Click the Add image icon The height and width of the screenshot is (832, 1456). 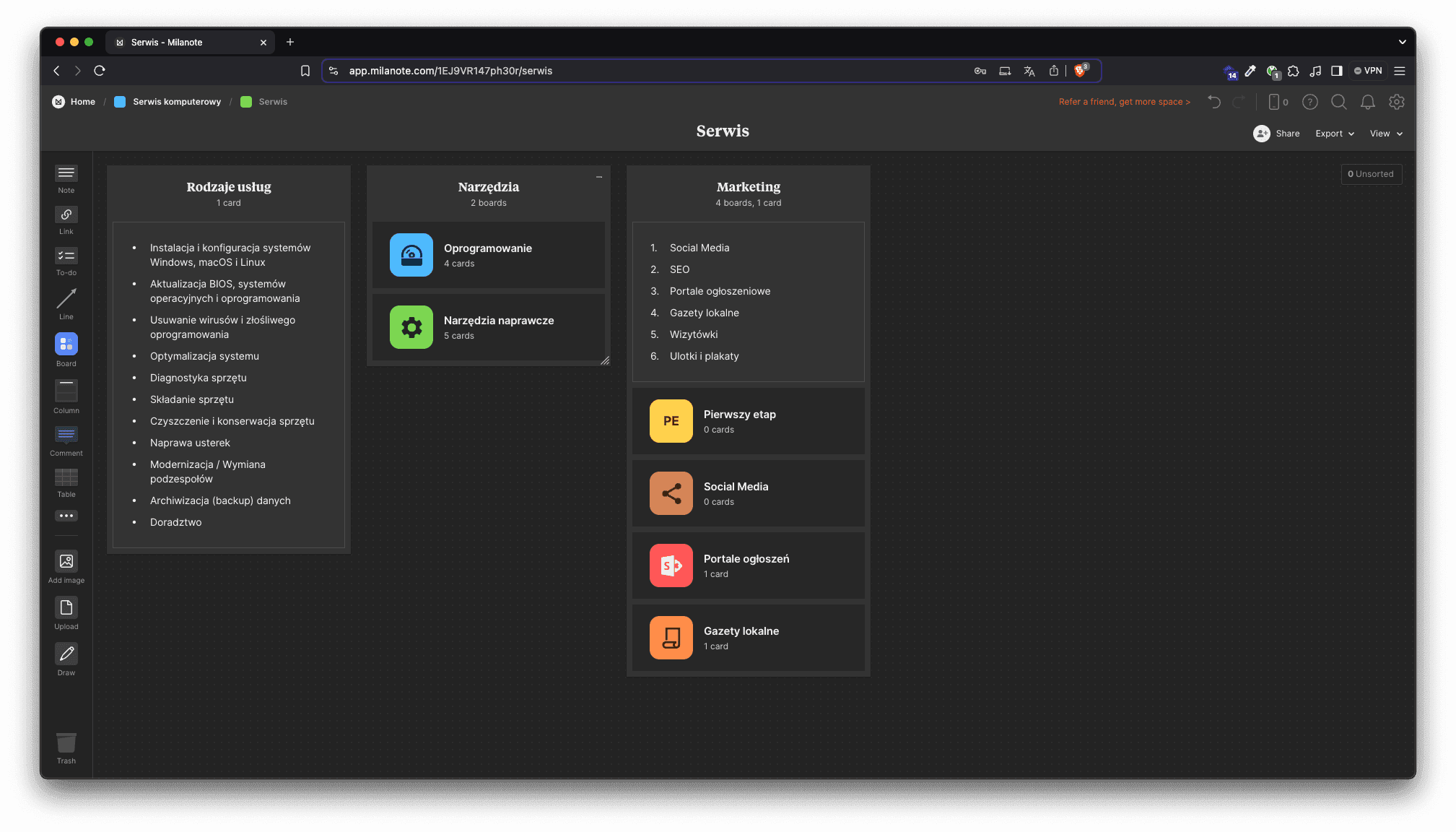tap(66, 562)
